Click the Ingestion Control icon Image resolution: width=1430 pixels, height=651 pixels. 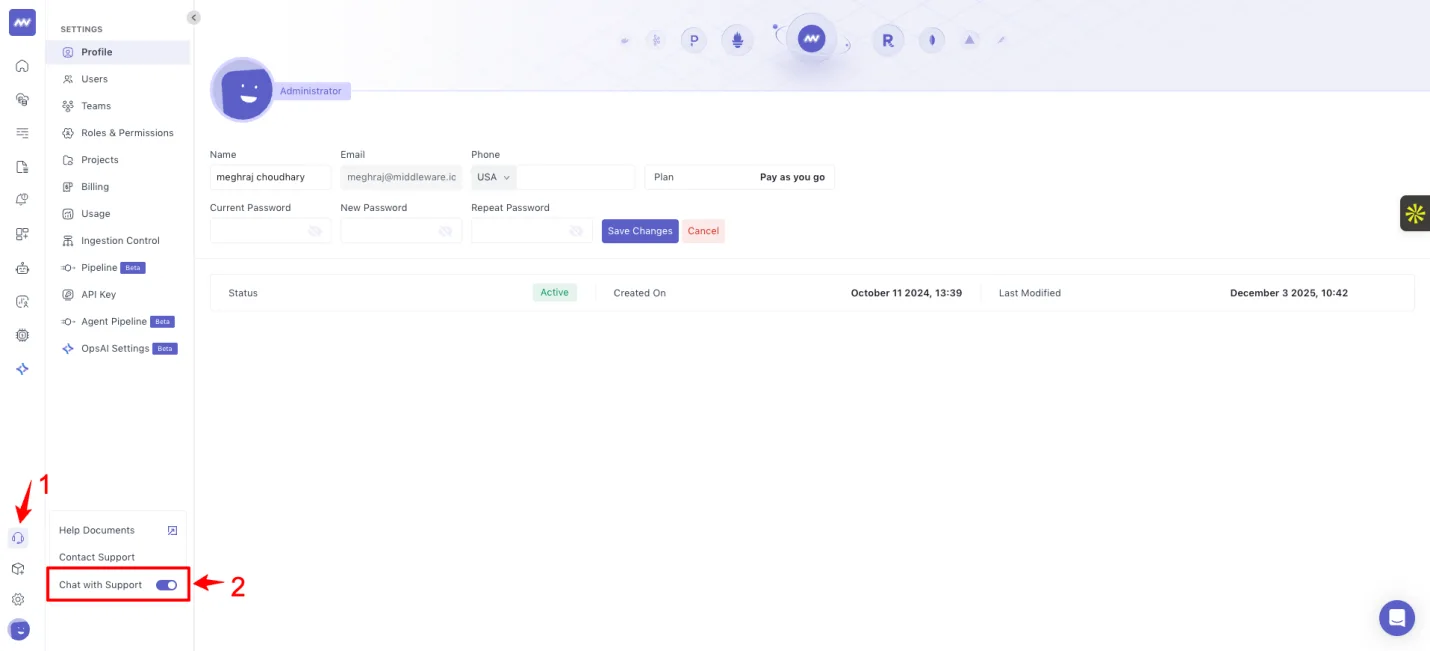[x=68, y=241]
